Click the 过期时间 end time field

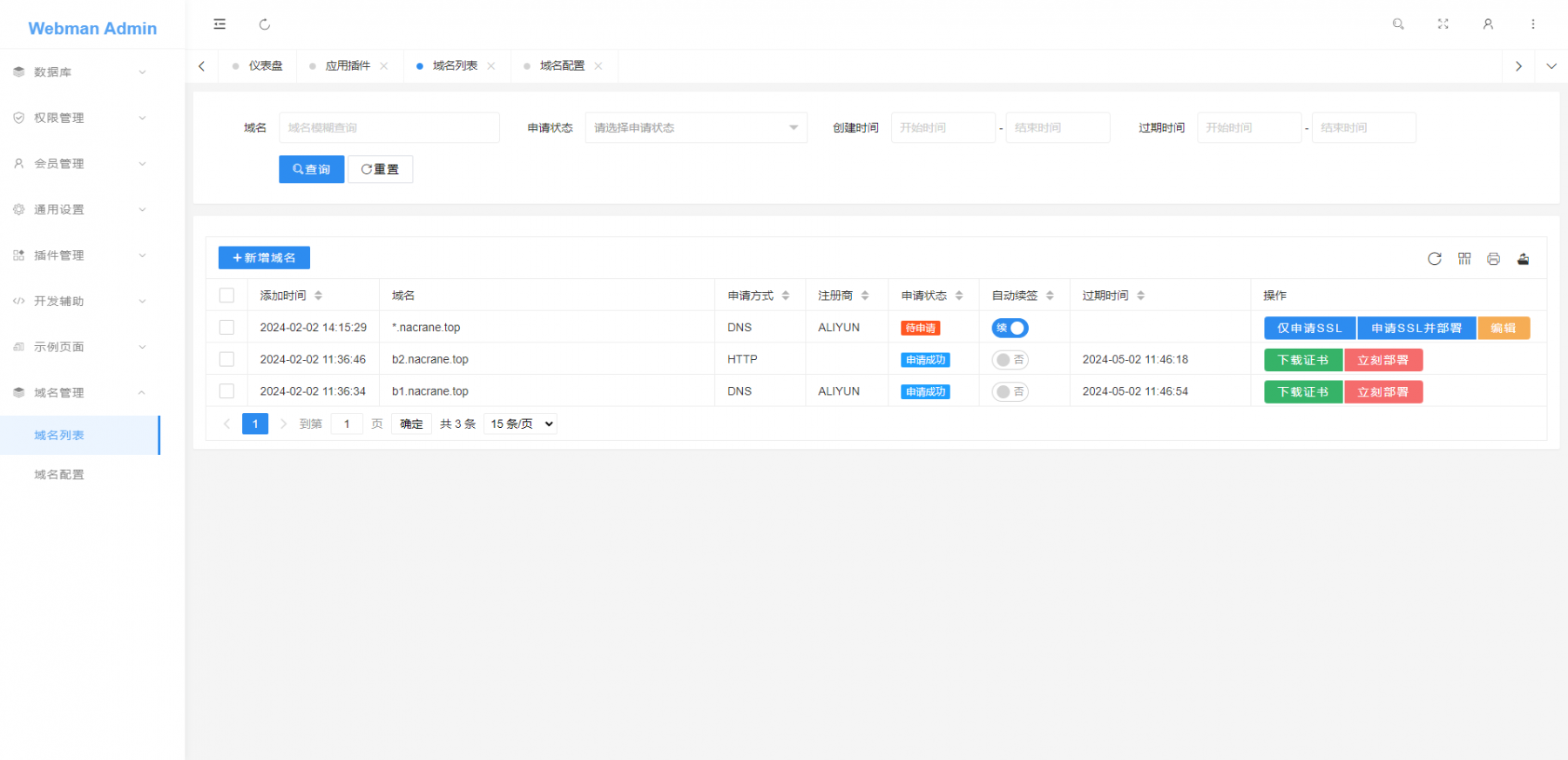(1364, 127)
